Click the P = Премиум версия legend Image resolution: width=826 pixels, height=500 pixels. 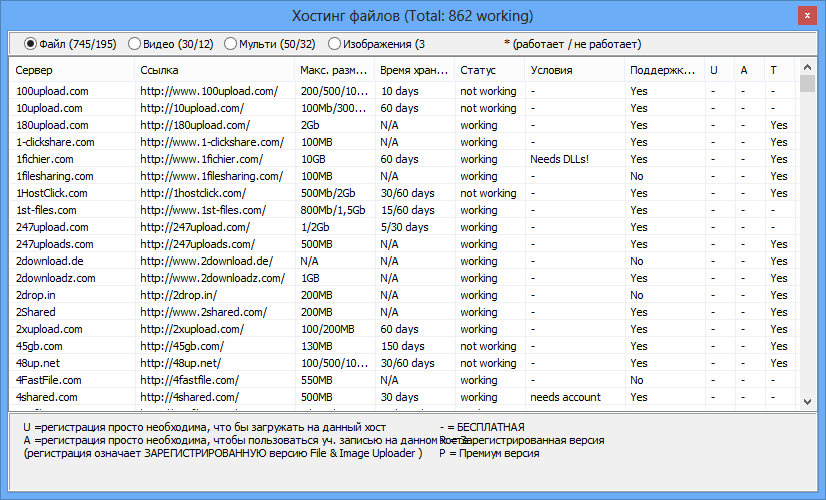tap(489, 453)
